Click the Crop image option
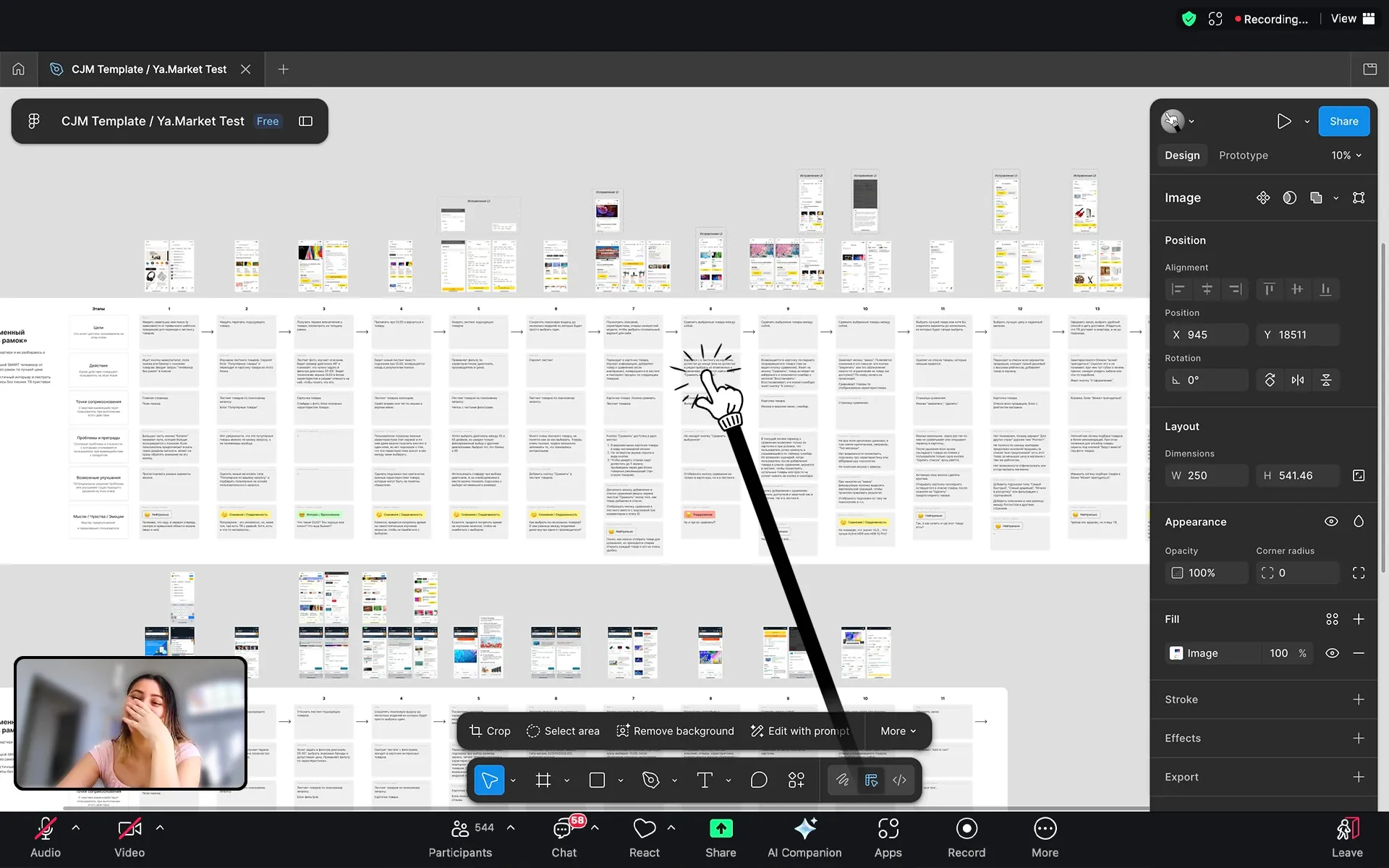This screenshot has width=1389, height=868. click(x=490, y=731)
